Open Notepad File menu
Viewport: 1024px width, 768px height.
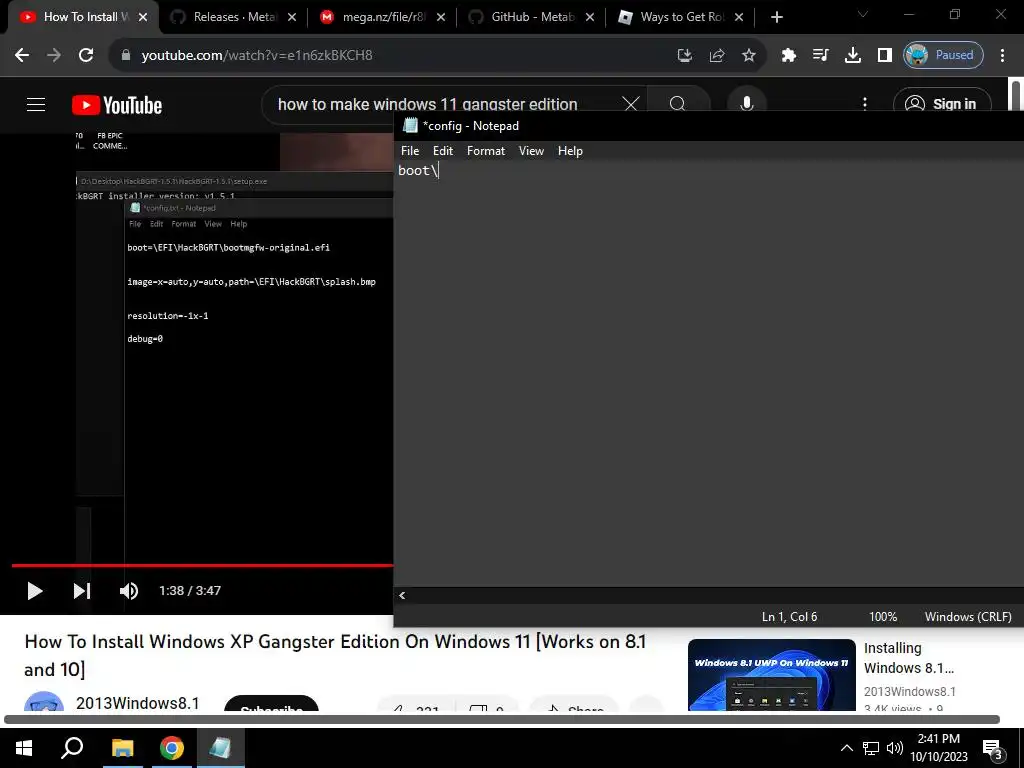410,151
